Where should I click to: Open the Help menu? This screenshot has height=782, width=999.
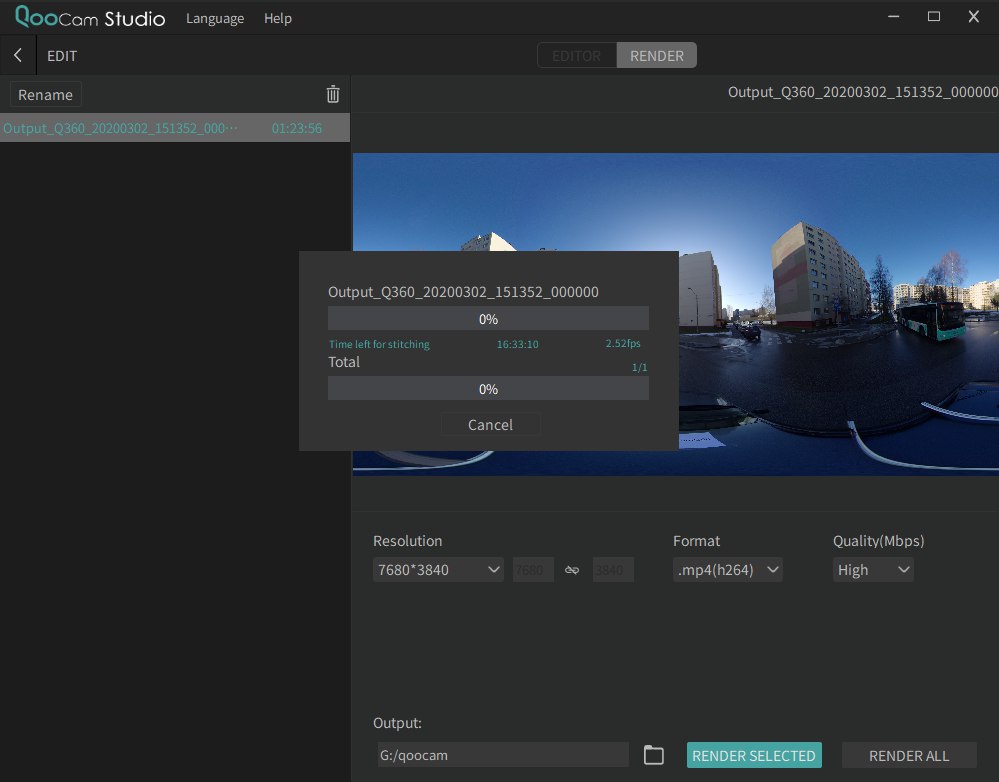[x=278, y=18]
